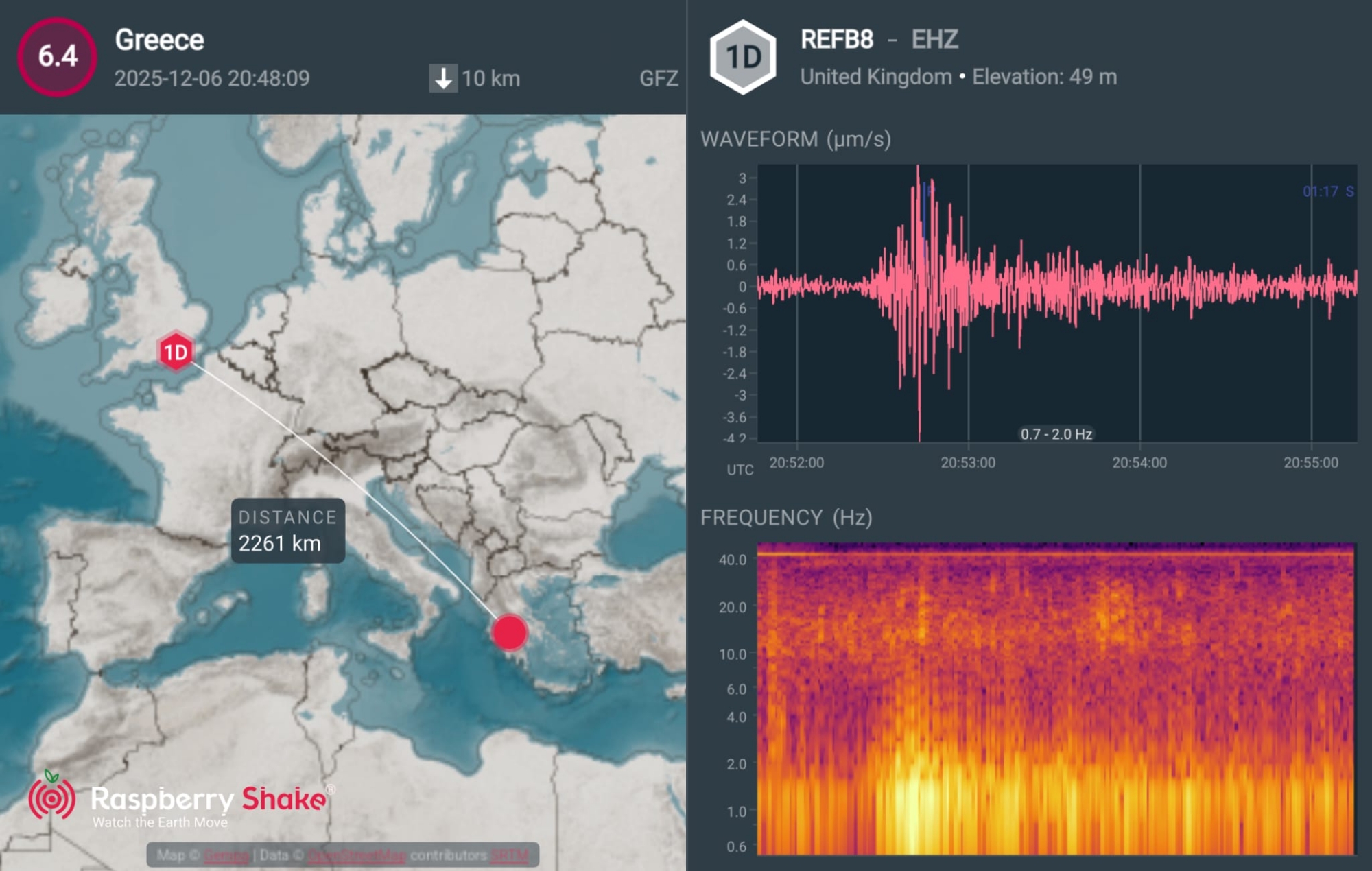
Task: Click the EHZ channel label
Action: (x=934, y=40)
